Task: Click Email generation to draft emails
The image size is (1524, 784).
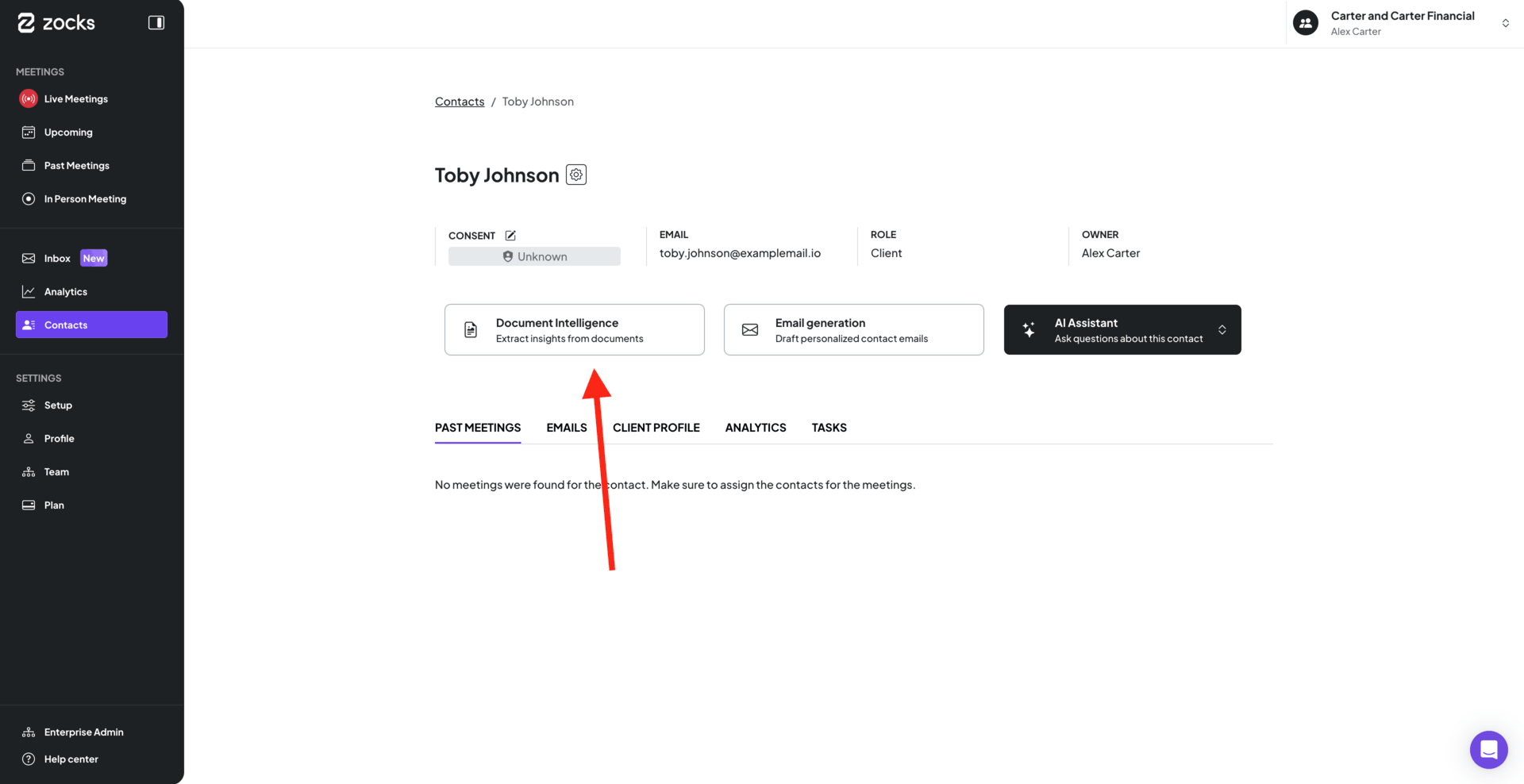Action: click(x=853, y=330)
